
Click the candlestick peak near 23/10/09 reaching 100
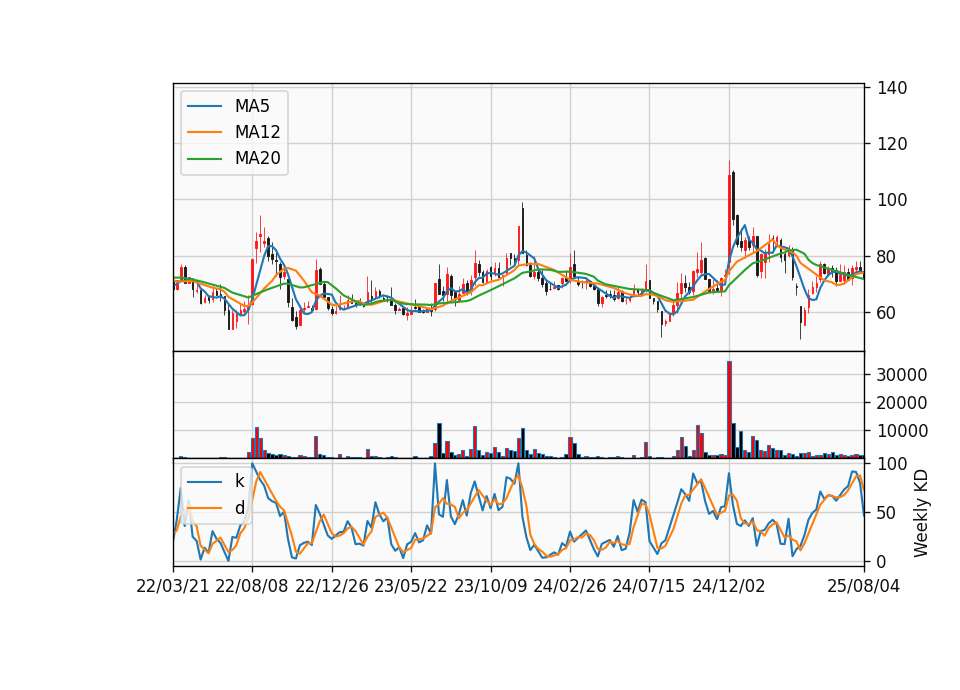(522, 228)
